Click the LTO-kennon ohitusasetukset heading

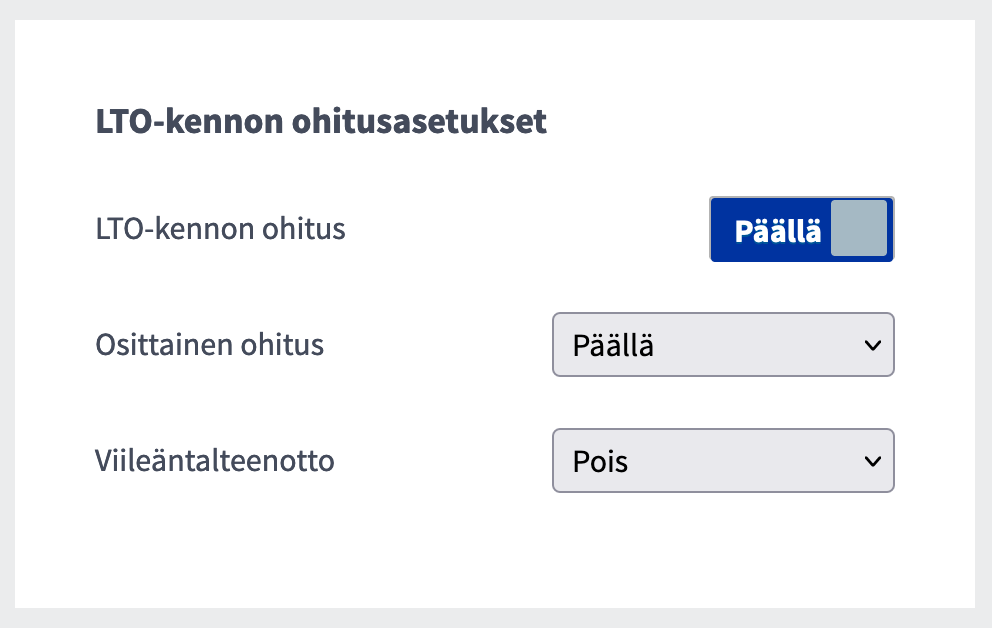click(321, 122)
